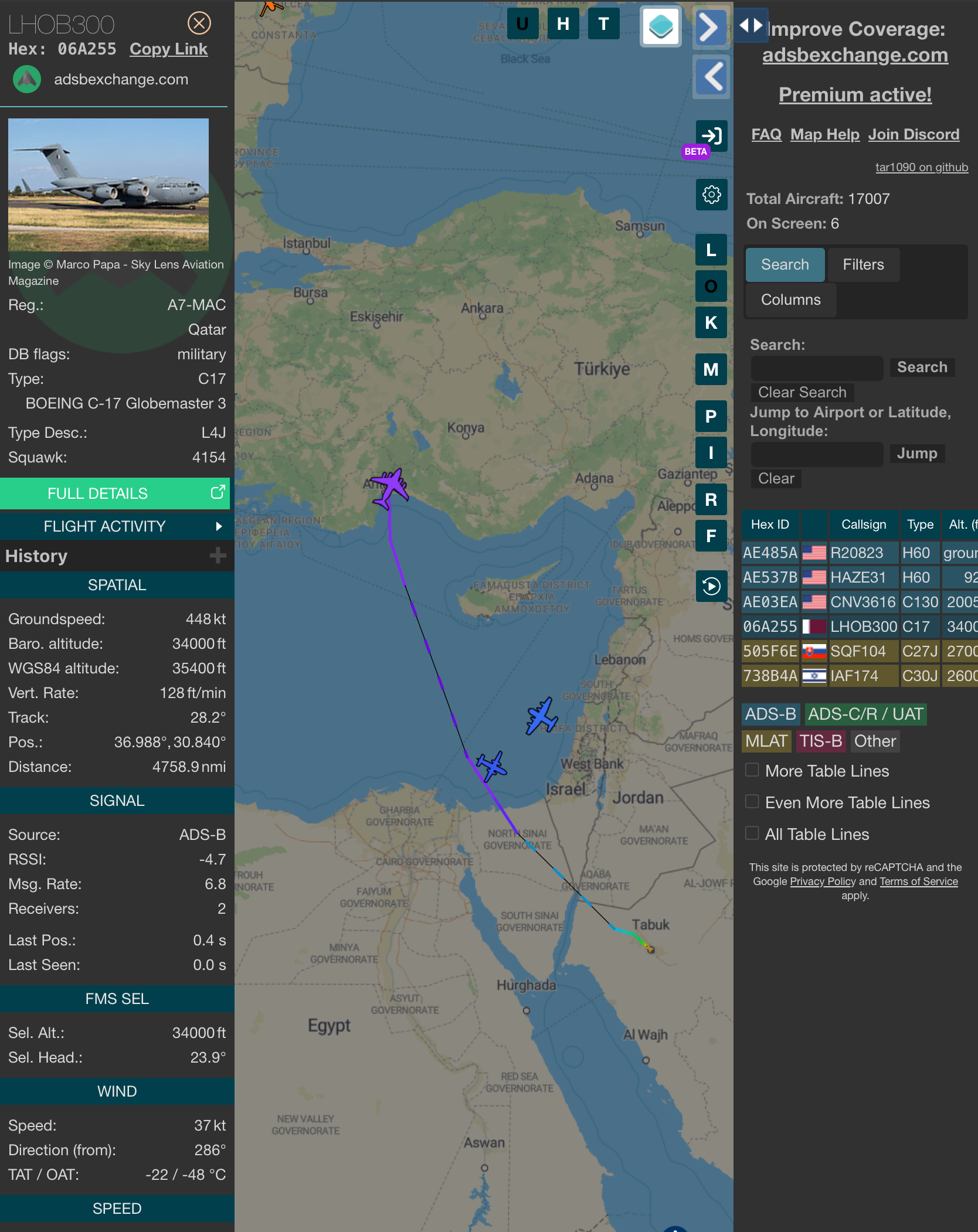Viewport: 978px width, 1232px height.
Task: Collapse the FMS SEL section header
Action: coord(117,999)
